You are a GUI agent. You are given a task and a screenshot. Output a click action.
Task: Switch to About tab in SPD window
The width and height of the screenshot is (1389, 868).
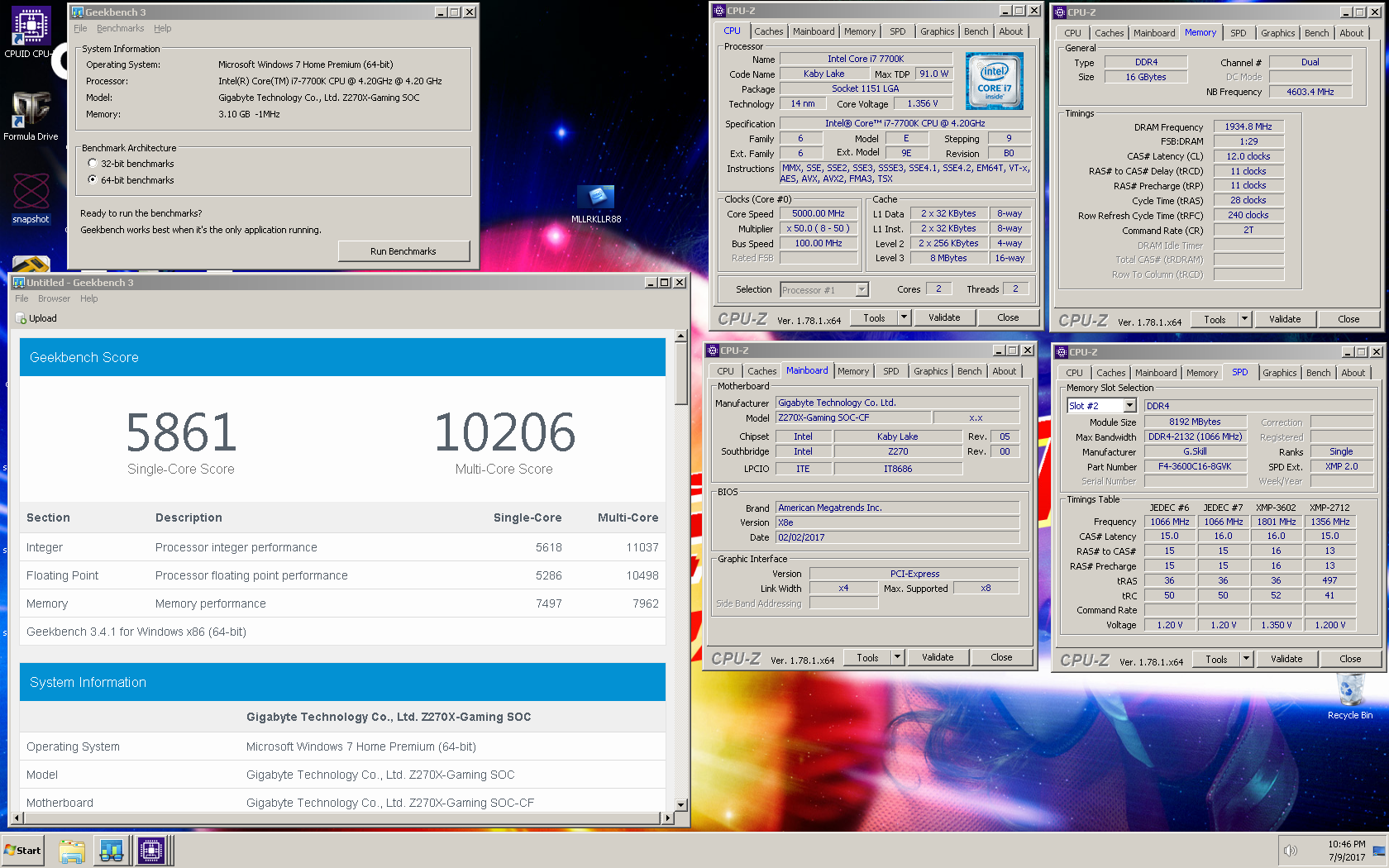1353,373
